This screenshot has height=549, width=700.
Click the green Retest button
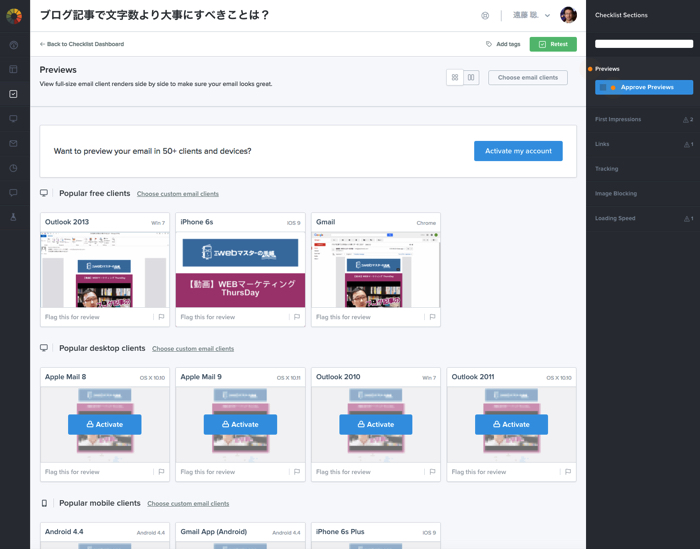553,44
